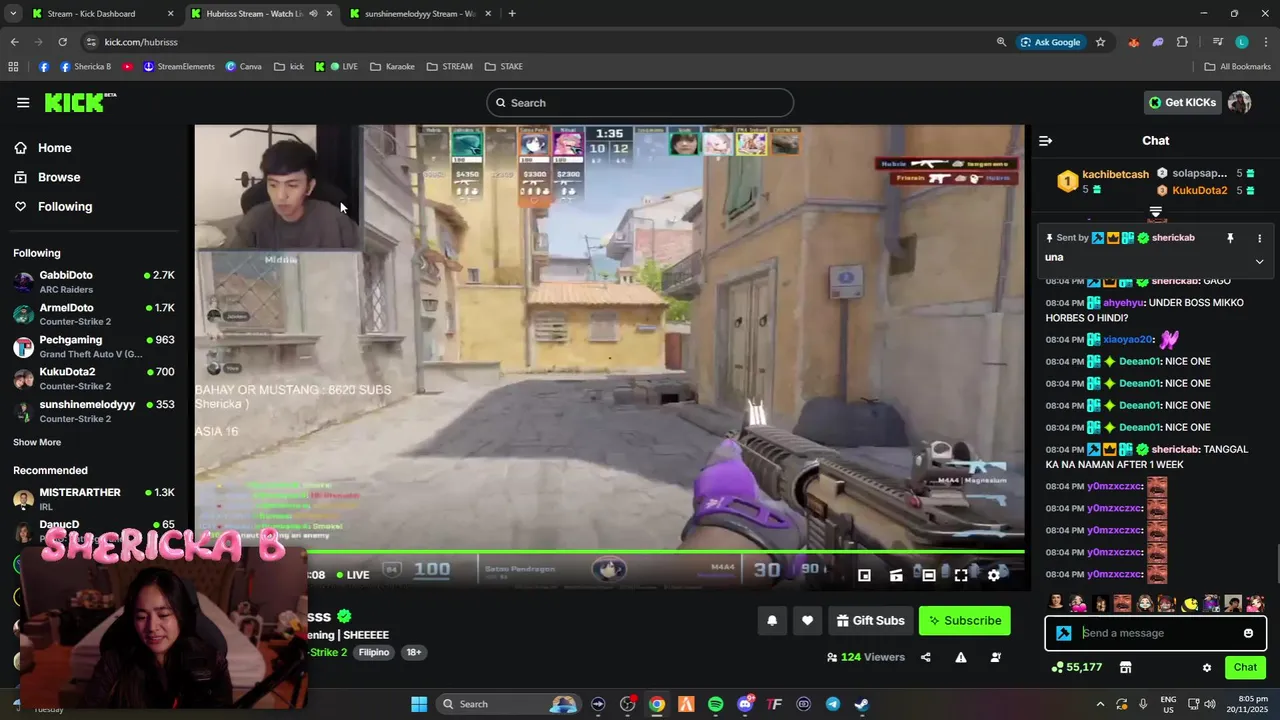
Task: Click the pin icon on the pinned message
Action: click(1230, 238)
